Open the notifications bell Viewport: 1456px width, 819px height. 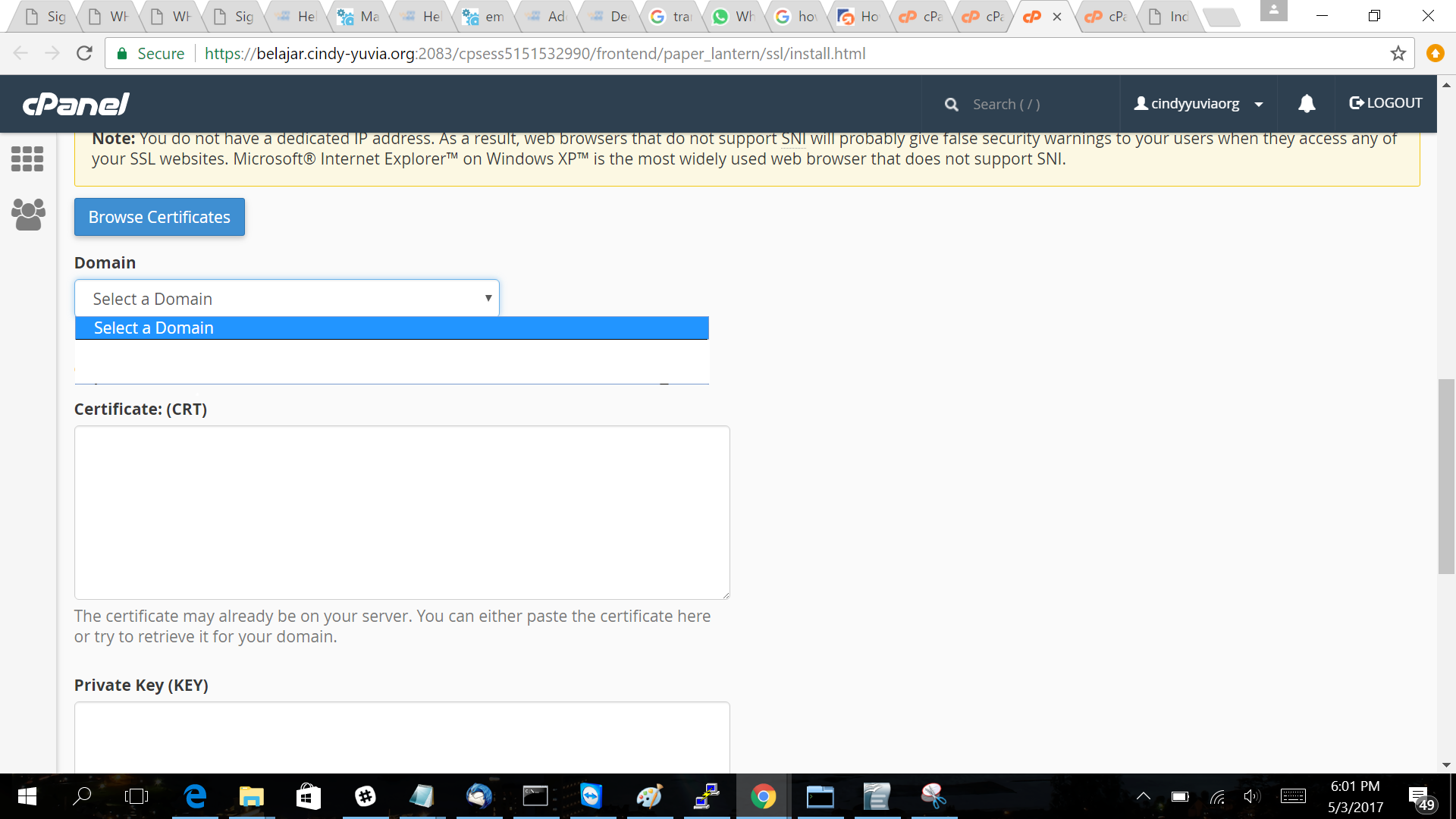(x=1306, y=104)
